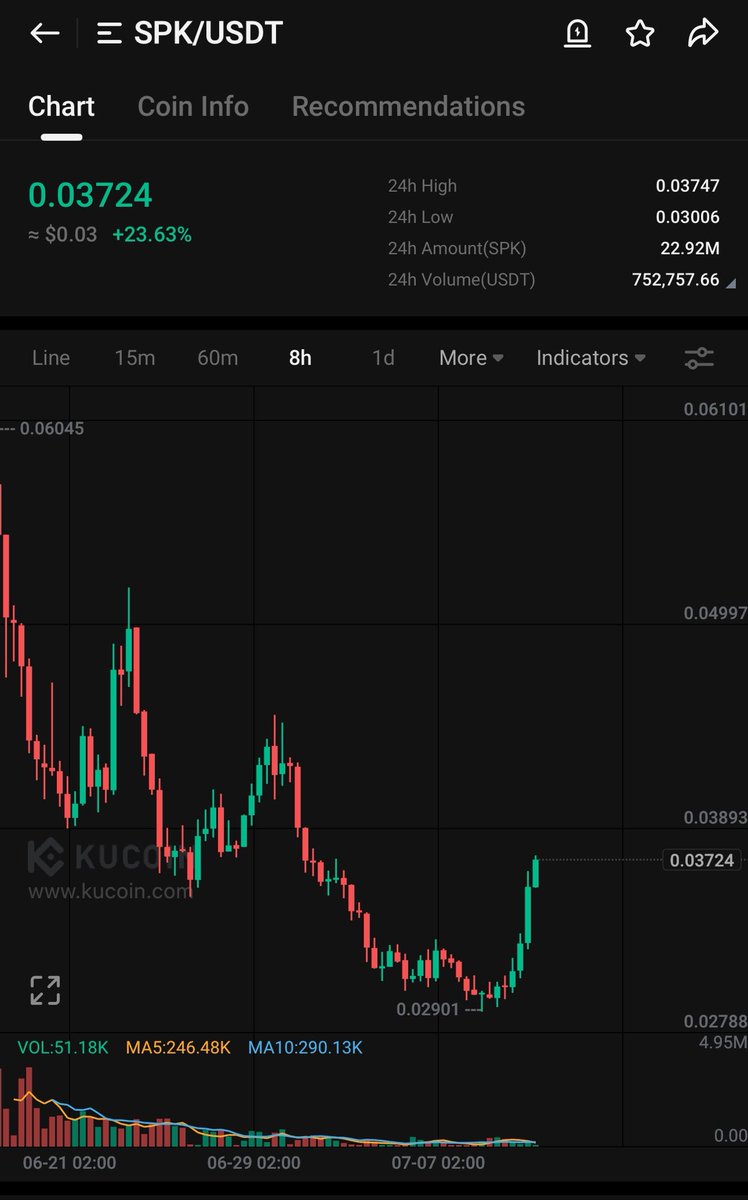Select the 60m timeframe
This screenshot has height=1200, width=748.
(217, 358)
